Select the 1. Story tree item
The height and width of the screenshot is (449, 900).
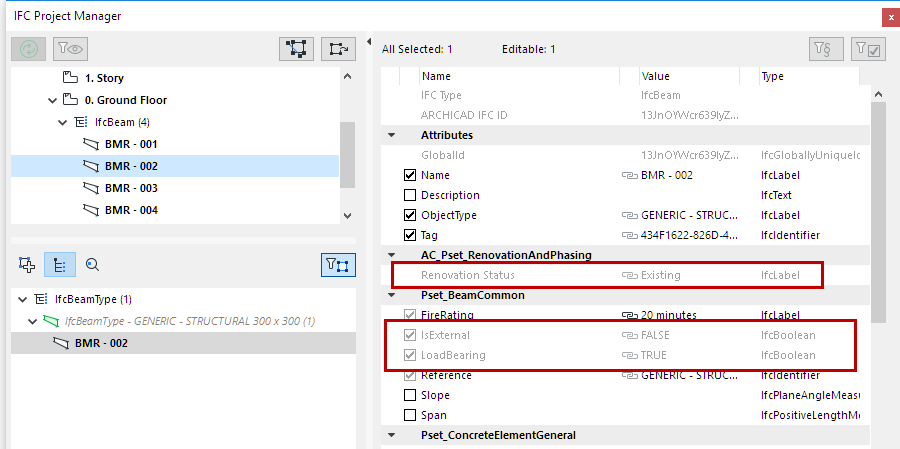[104, 78]
